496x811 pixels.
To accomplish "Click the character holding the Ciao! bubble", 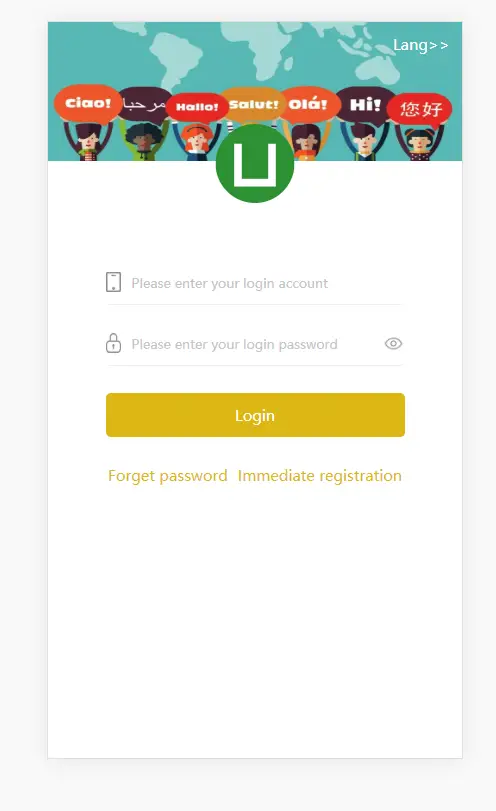I will (88, 142).
